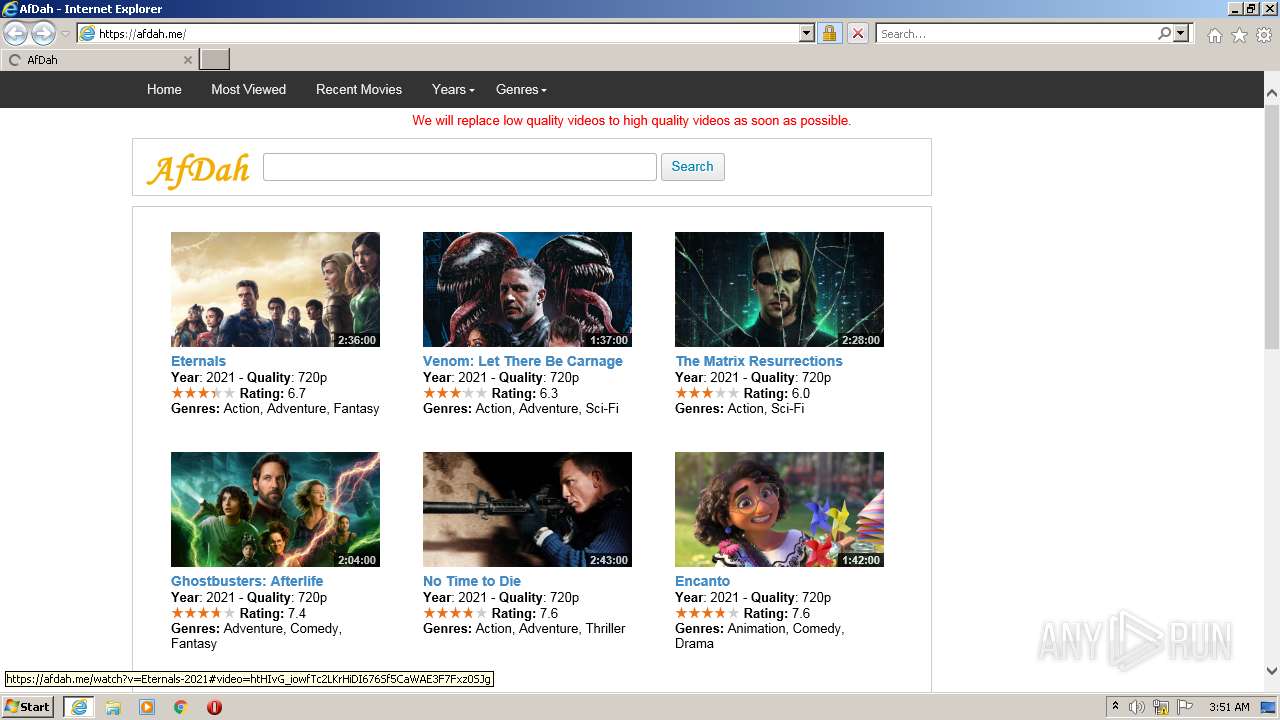Expand the address bar URL dropdown
This screenshot has width=1280, height=720.
pos(807,33)
